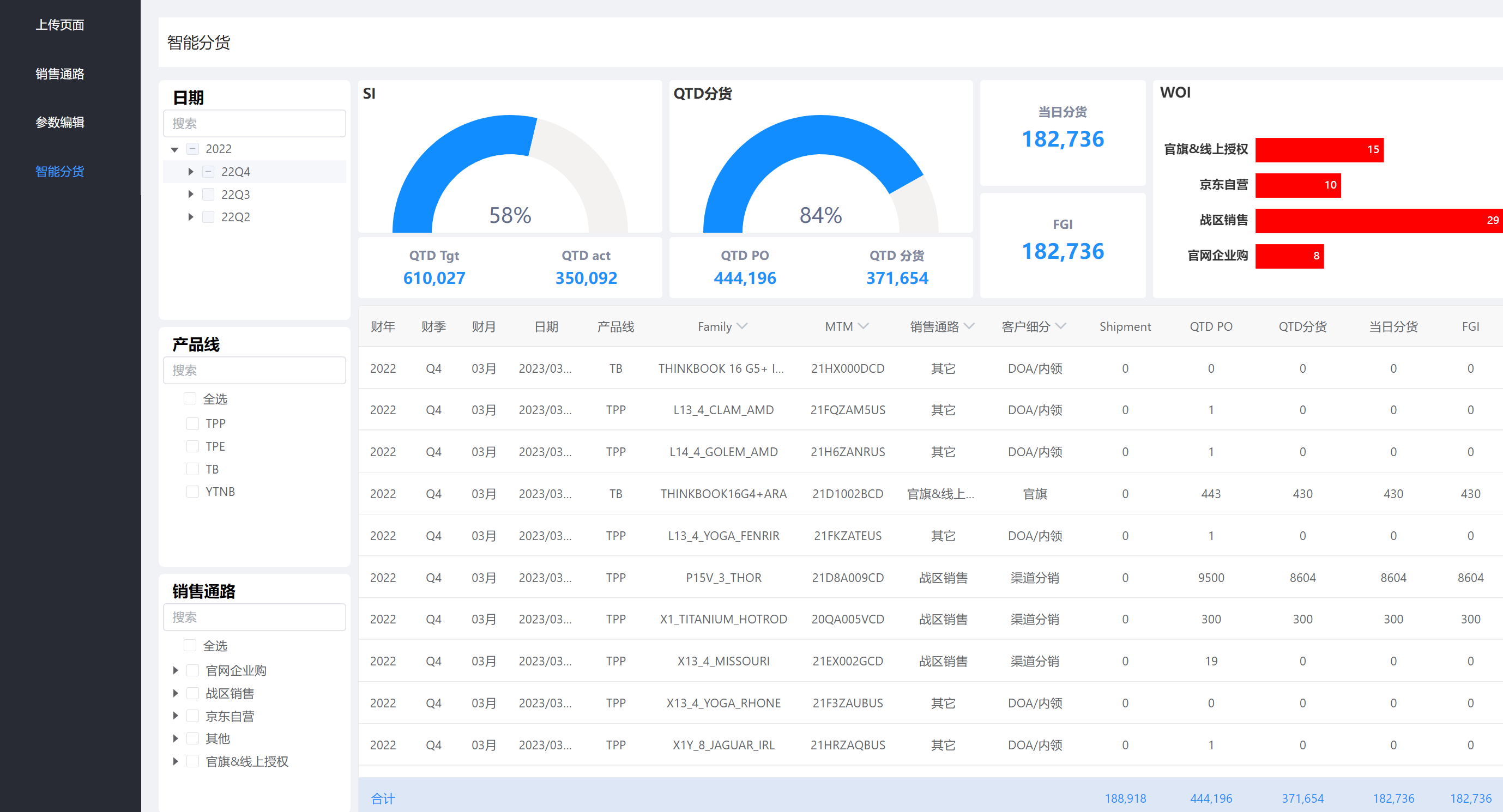Screen dimensions: 1503x812
Task: Select the THINKBOOK 16 G5+ table row
Action: (x=930, y=368)
